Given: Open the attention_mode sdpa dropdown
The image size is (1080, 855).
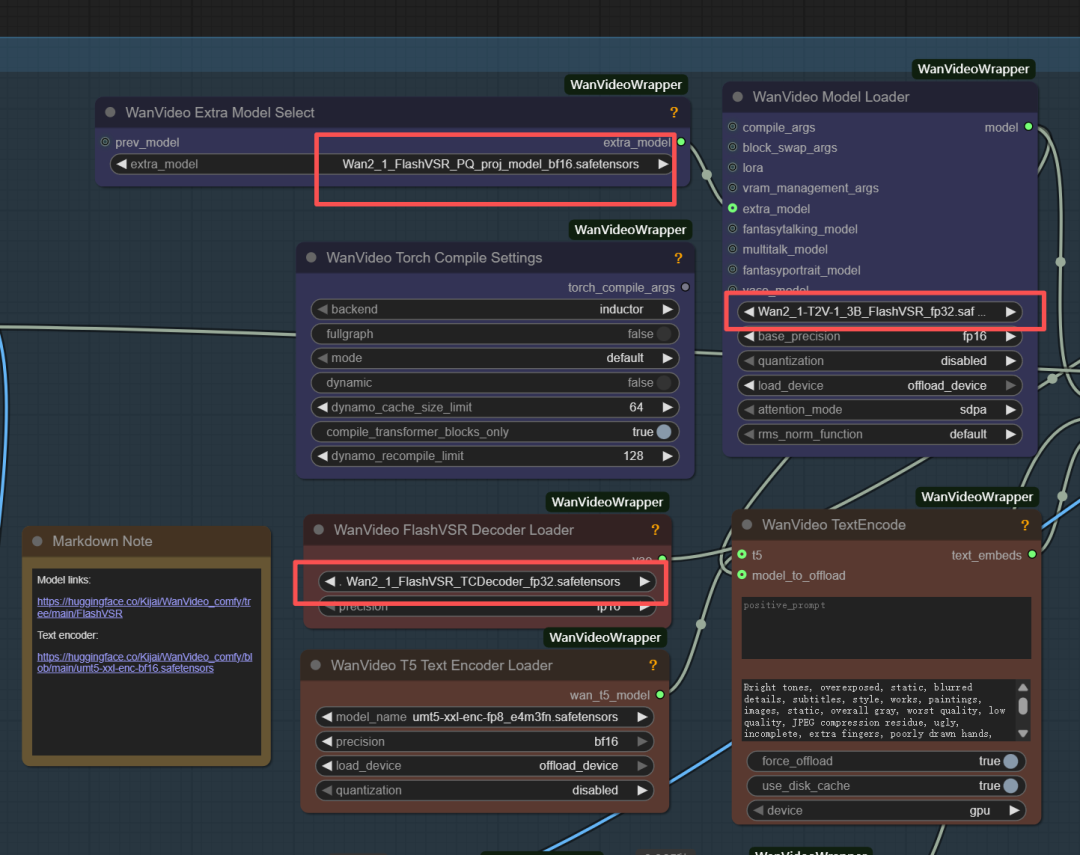Looking at the screenshot, I should click(880, 410).
